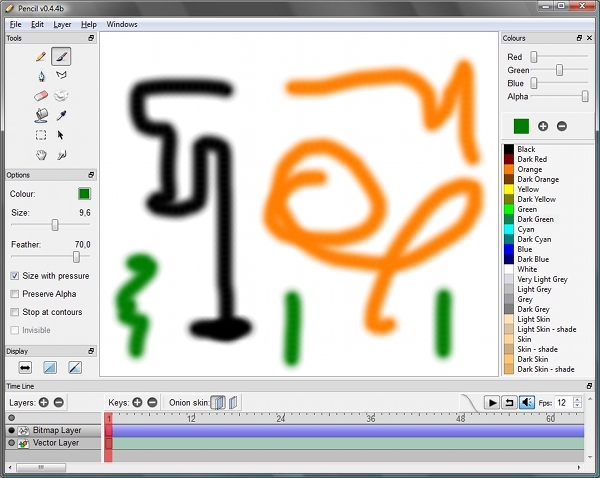Image resolution: width=600 pixels, height=478 pixels.
Task: Click frame 24 on timeline ruler
Action: pos(280,418)
